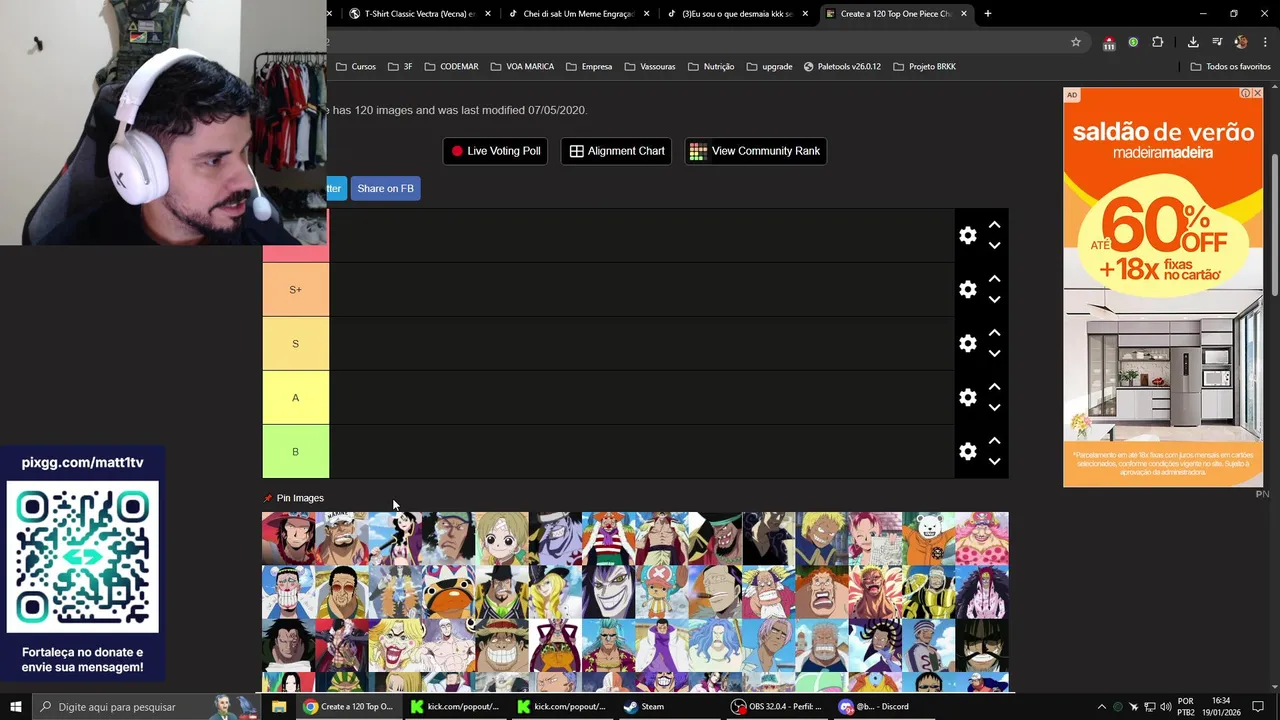The width and height of the screenshot is (1280, 720).
Task: Open browser extensions puzzle icon
Action: [x=1158, y=42]
